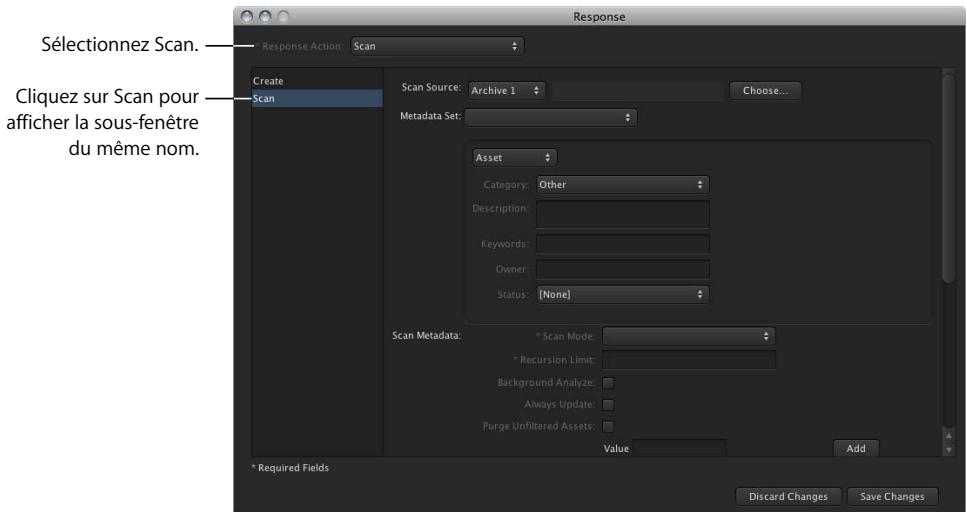Click in the Keywords text field
Image resolution: width=967 pixels, height=512 pixels.
623,244
